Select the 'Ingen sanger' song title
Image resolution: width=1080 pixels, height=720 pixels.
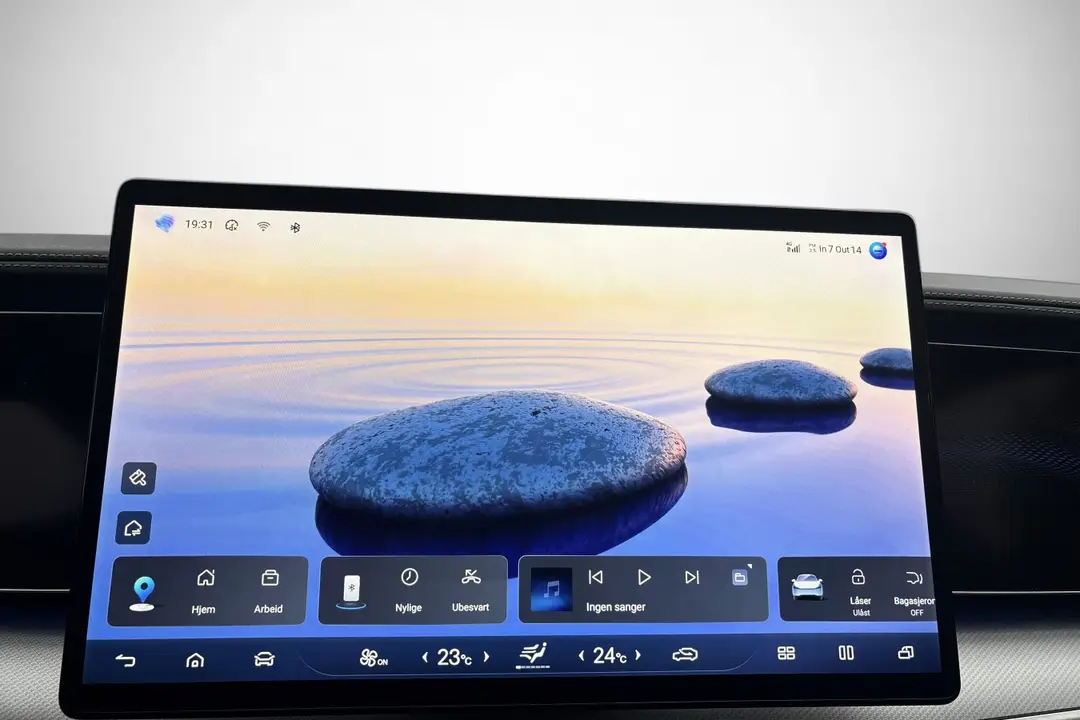tap(616, 607)
